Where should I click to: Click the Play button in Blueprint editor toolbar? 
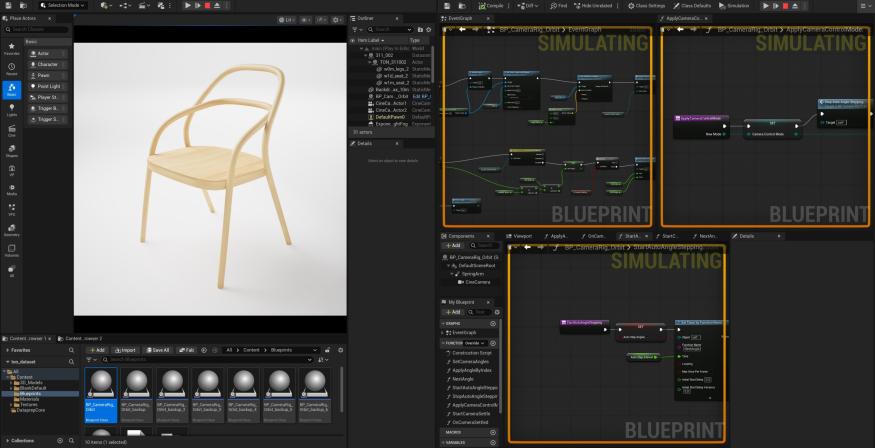pos(766,6)
